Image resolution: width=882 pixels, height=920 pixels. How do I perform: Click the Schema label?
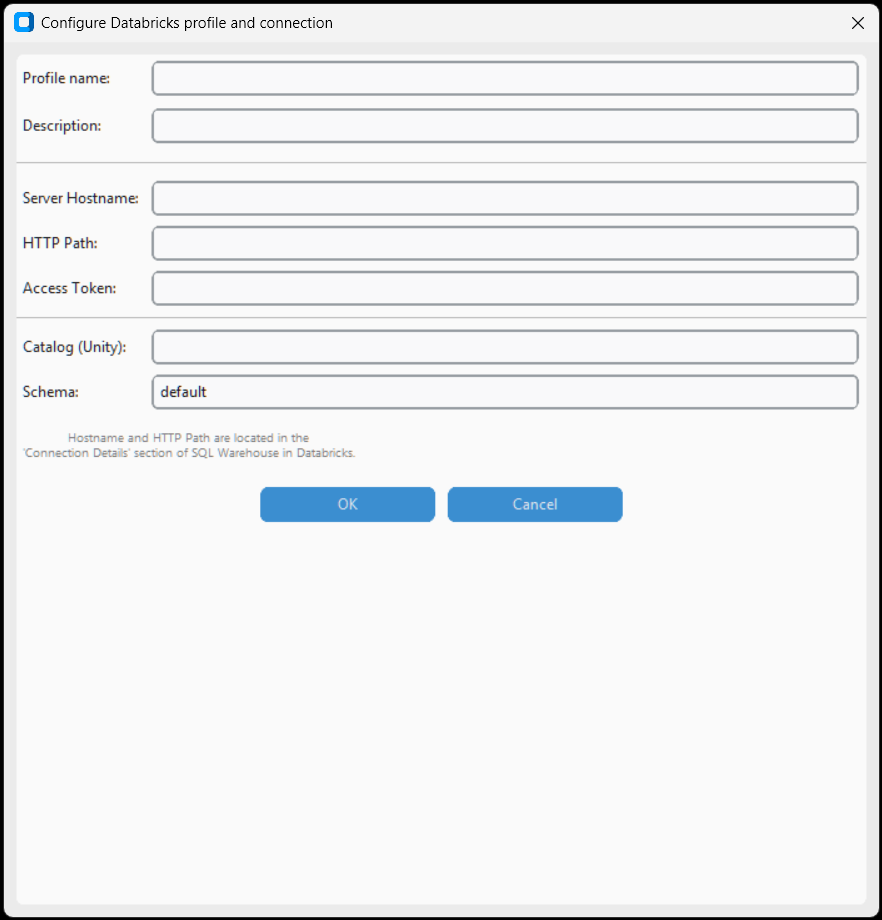[x=50, y=392]
